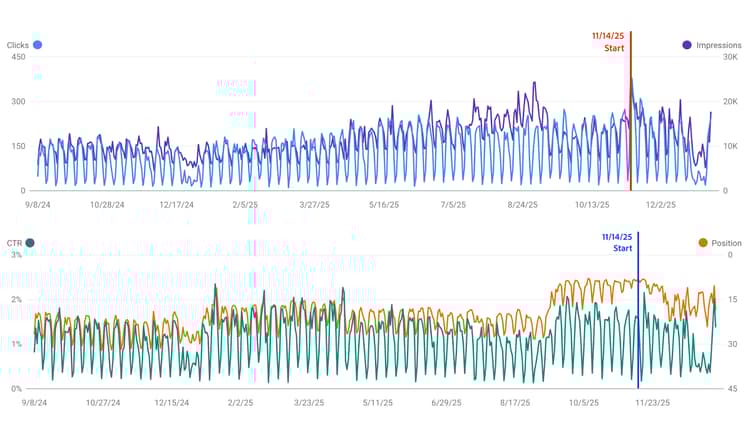This screenshot has width=750, height=446.
Task: Click the brown 11/14/25 Start annotation label
Action: (x=608, y=41)
